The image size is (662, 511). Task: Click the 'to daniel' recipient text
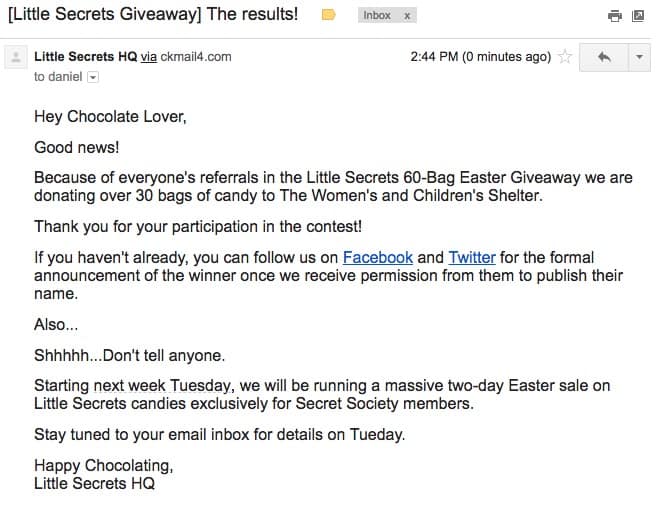coord(58,77)
